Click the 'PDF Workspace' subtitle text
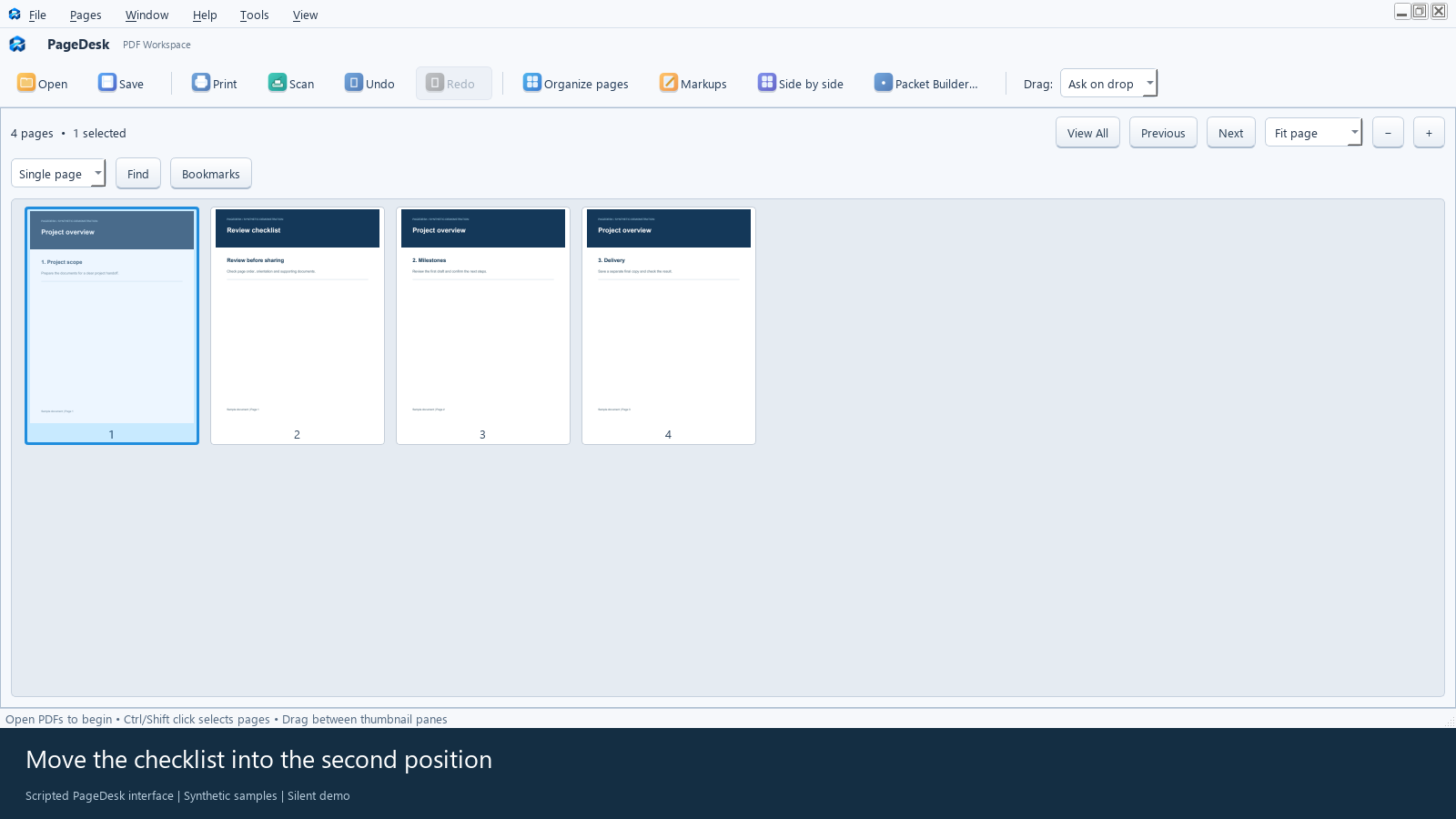Viewport: 1456px width, 819px height. click(x=157, y=45)
